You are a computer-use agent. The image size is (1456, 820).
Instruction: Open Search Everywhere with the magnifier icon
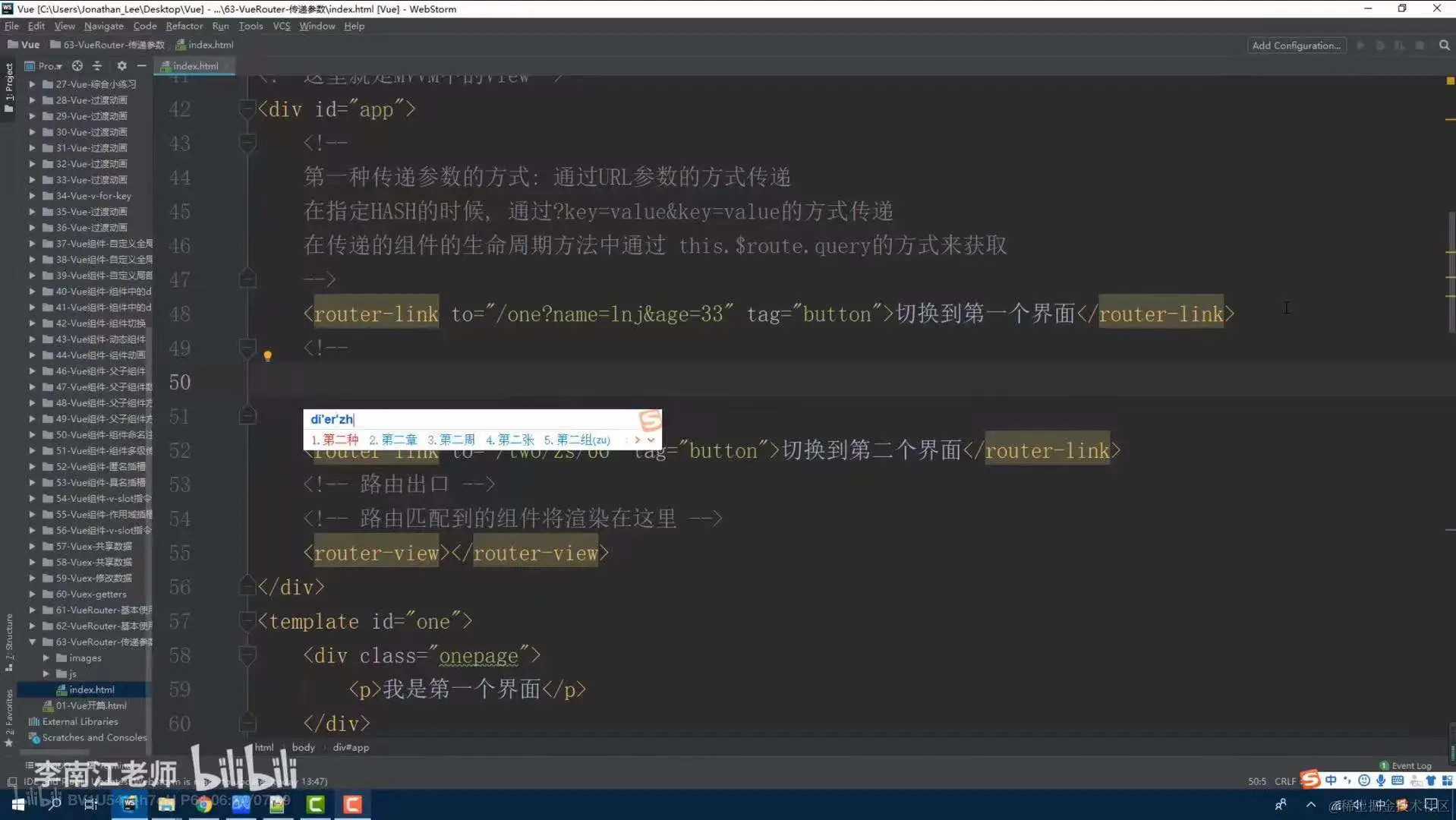(x=1443, y=45)
